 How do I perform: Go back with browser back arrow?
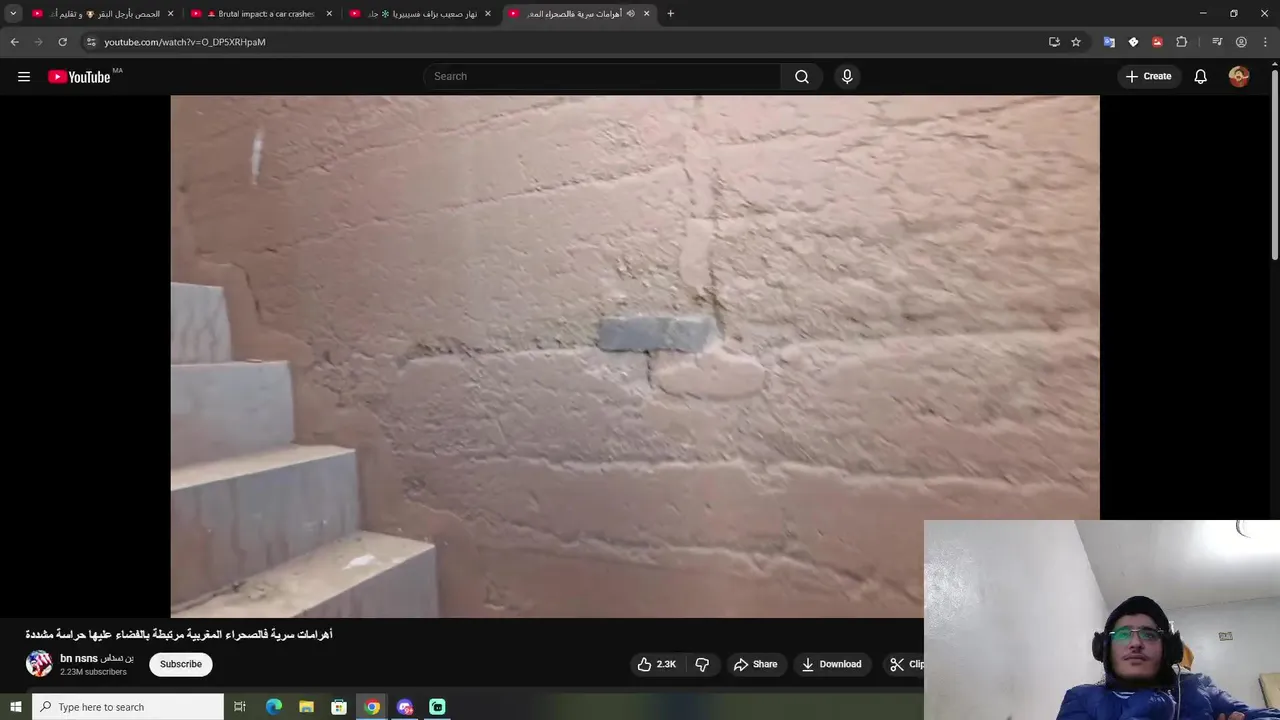(14, 42)
